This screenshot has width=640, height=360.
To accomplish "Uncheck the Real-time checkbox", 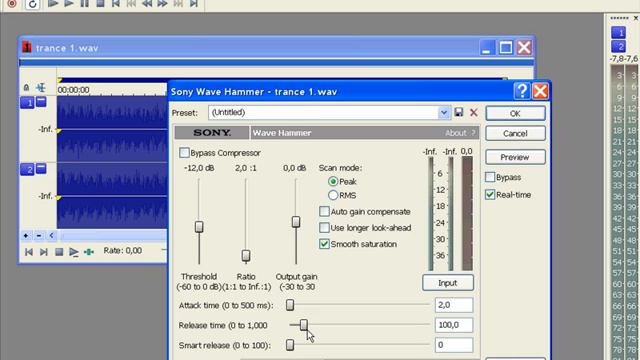I will pyautogui.click(x=490, y=195).
